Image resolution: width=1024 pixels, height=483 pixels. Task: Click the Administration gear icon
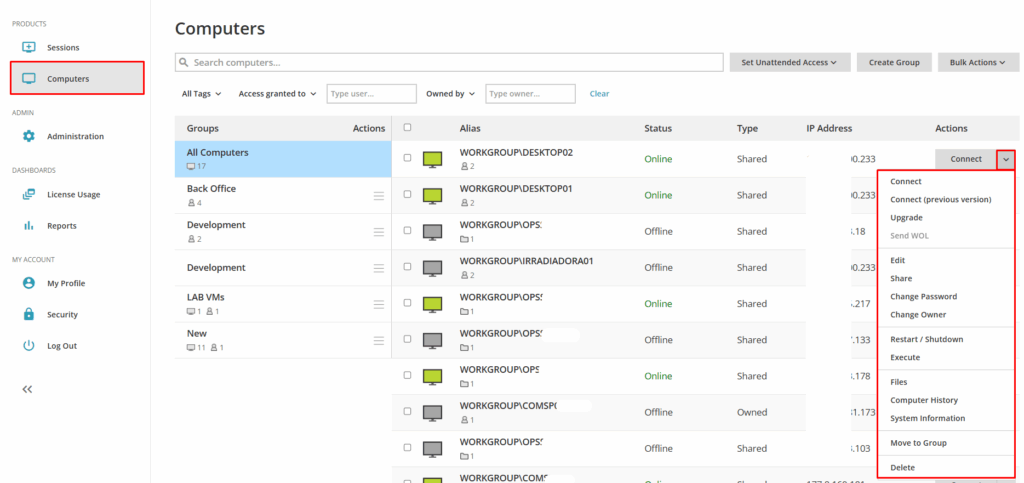pyautogui.click(x=29, y=136)
